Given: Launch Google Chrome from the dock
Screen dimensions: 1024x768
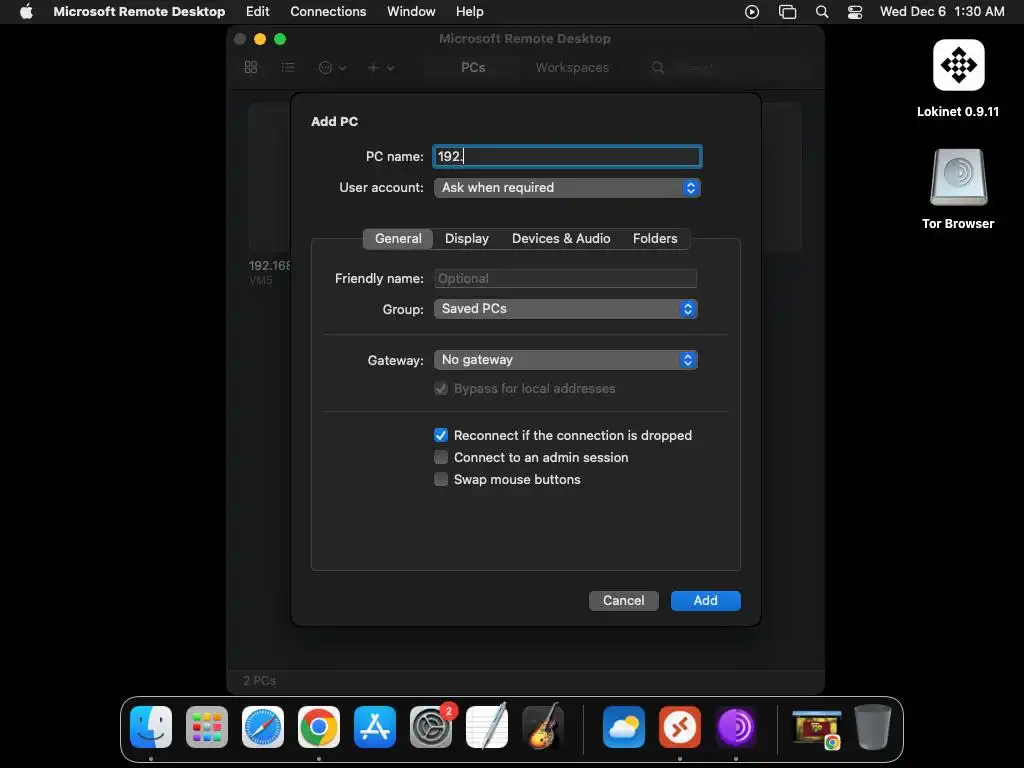Looking at the screenshot, I should pyautogui.click(x=319, y=727).
